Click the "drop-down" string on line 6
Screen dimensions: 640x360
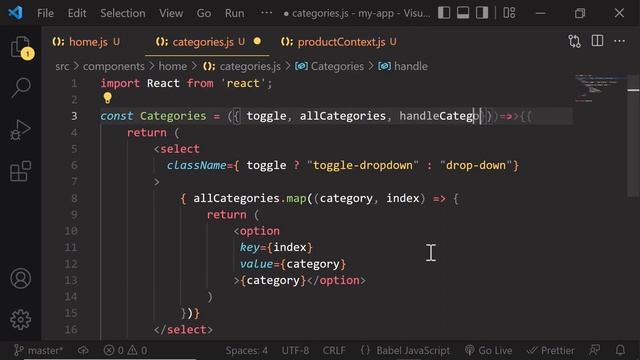(476, 165)
